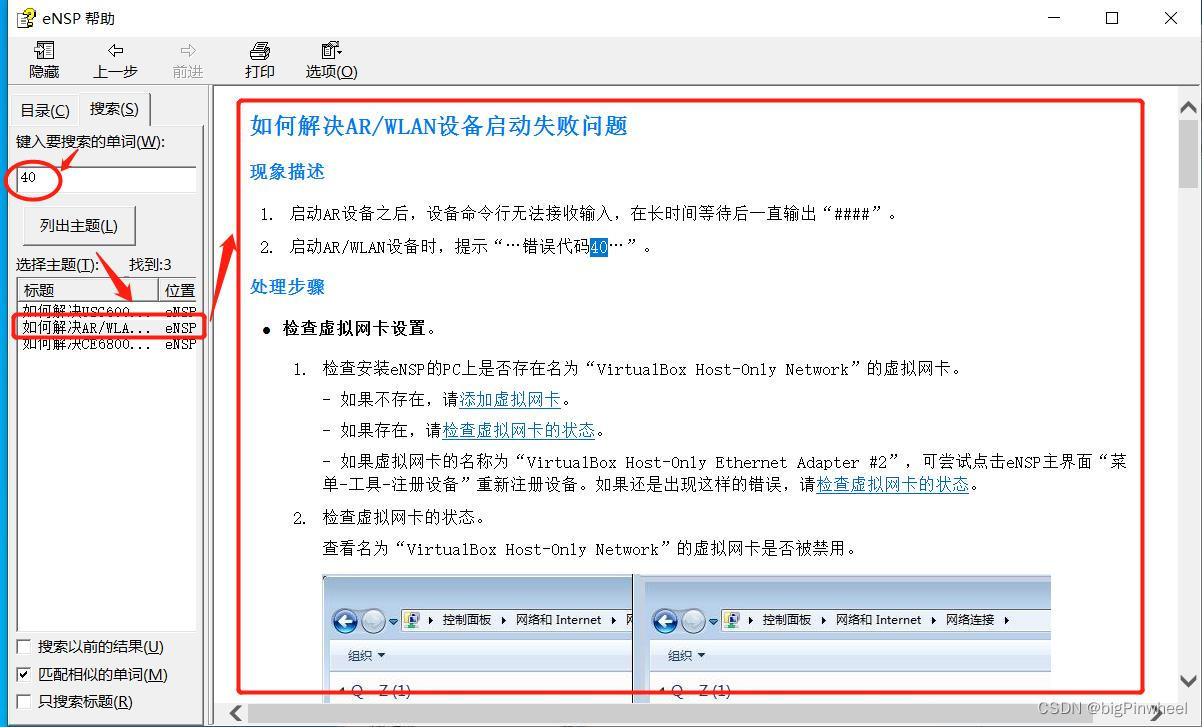The width and height of the screenshot is (1202, 727).
Task: Sort results by the 标题 column header
Action: [87, 290]
